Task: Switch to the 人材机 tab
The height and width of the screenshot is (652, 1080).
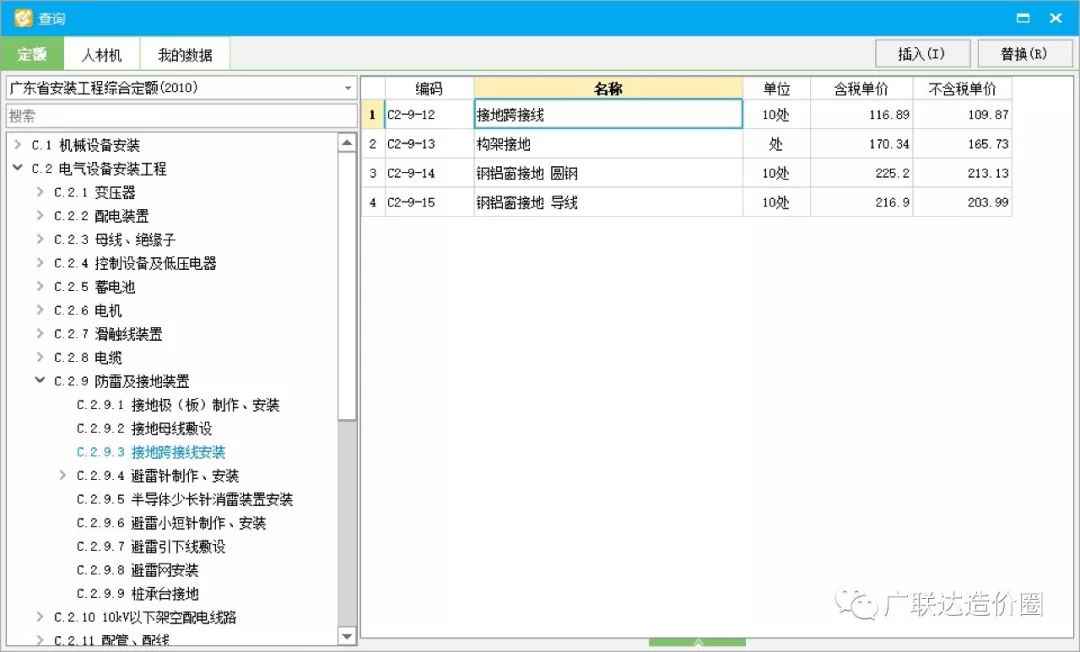Action: (101, 54)
